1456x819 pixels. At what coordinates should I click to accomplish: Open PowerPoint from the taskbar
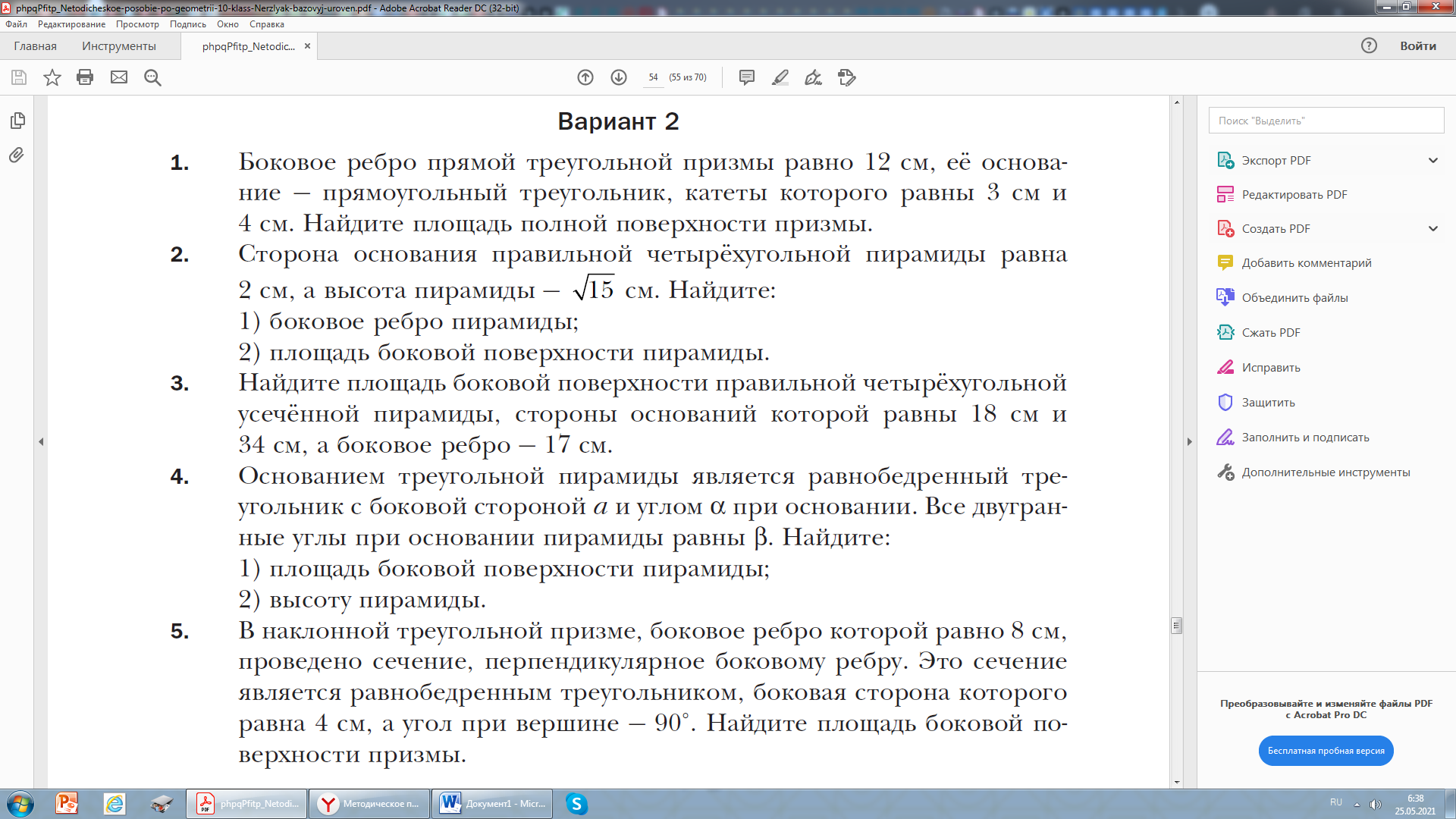[67, 804]
